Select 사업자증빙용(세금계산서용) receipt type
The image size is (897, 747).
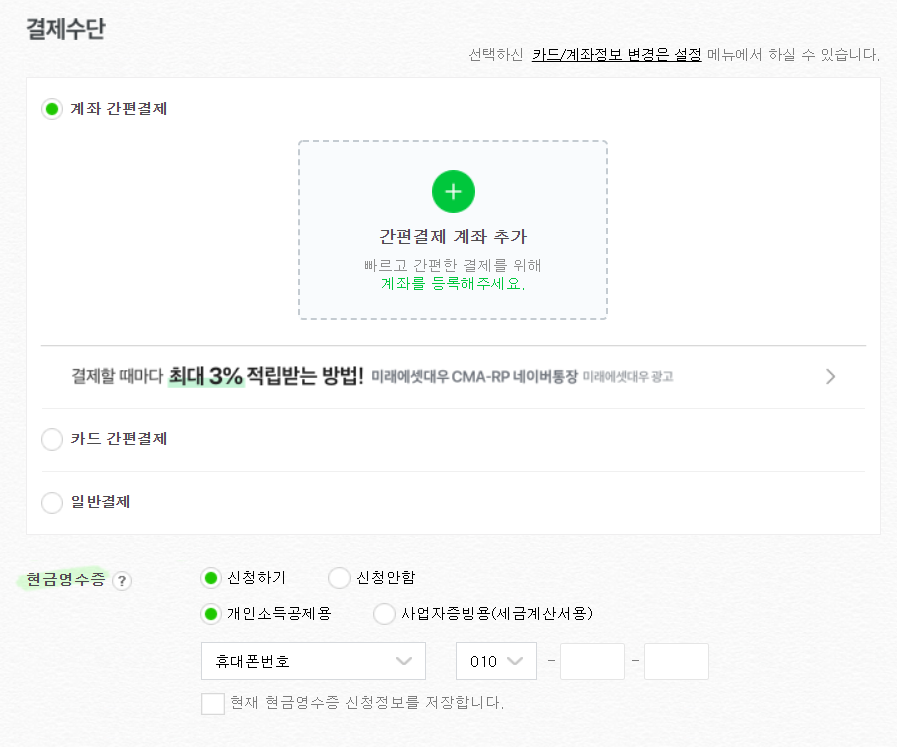tap(384, 611)
